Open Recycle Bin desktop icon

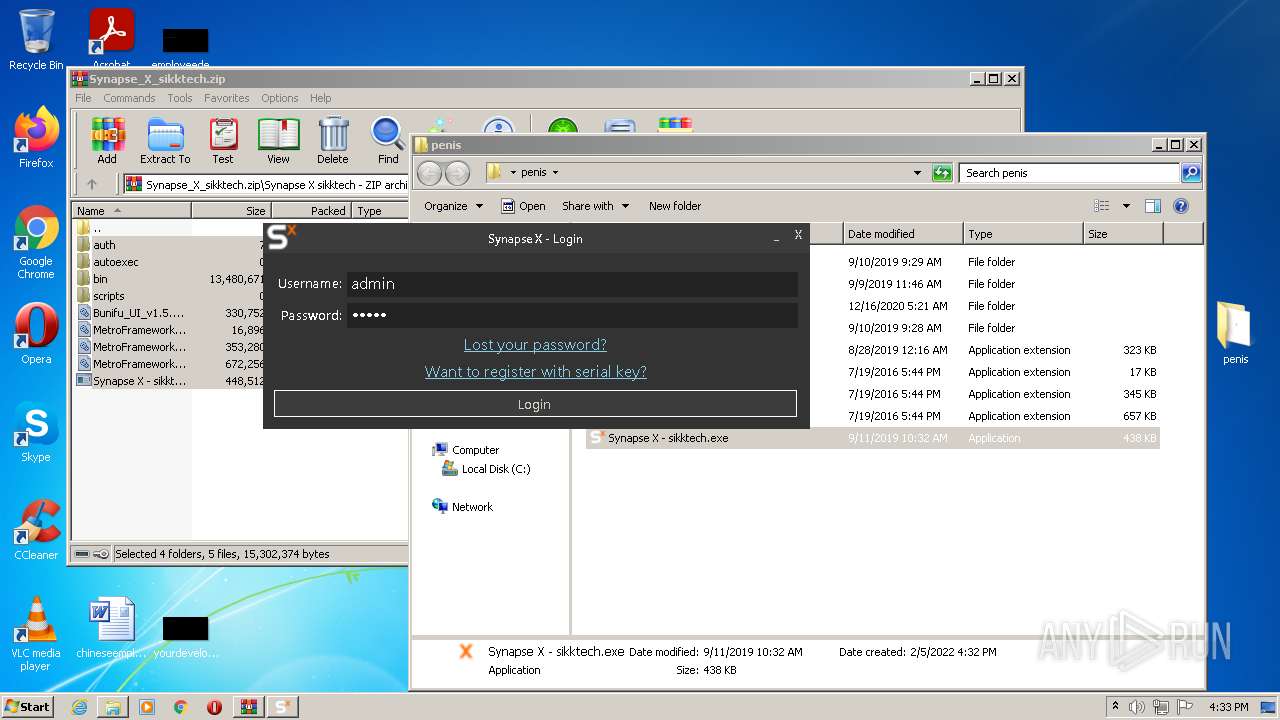36,40
